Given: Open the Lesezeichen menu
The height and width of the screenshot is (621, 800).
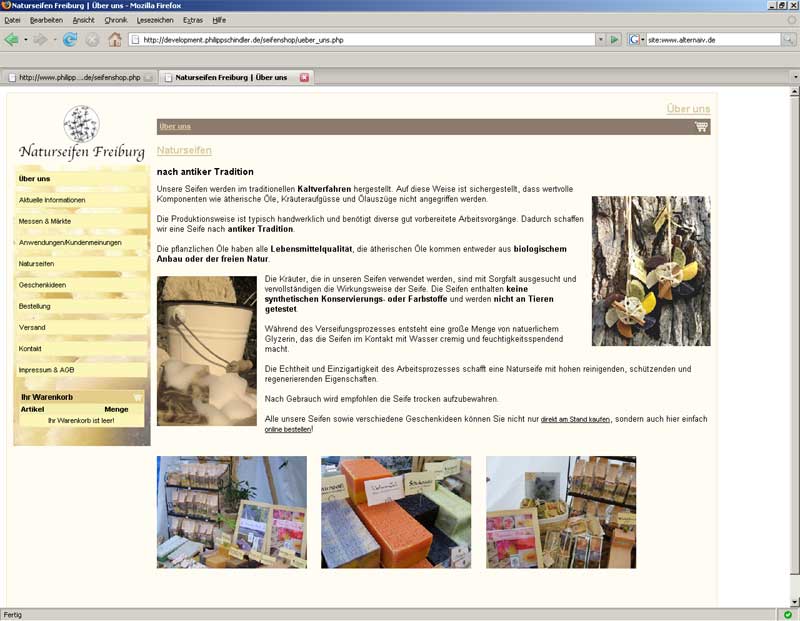Looking at the screenshot, I should tap(153, 20).
